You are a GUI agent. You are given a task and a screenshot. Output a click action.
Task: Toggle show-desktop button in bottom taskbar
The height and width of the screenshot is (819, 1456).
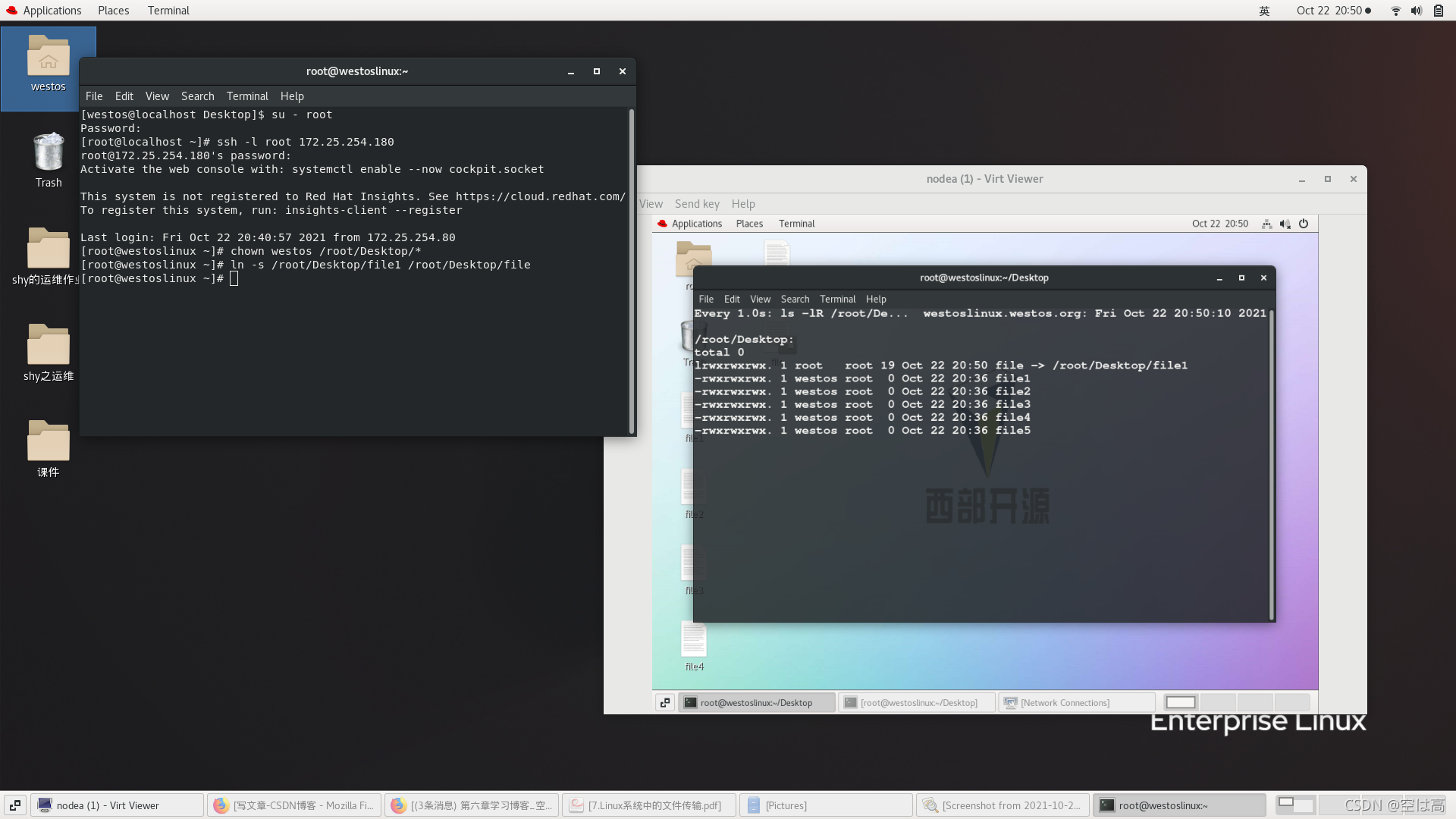coord(14,805)
